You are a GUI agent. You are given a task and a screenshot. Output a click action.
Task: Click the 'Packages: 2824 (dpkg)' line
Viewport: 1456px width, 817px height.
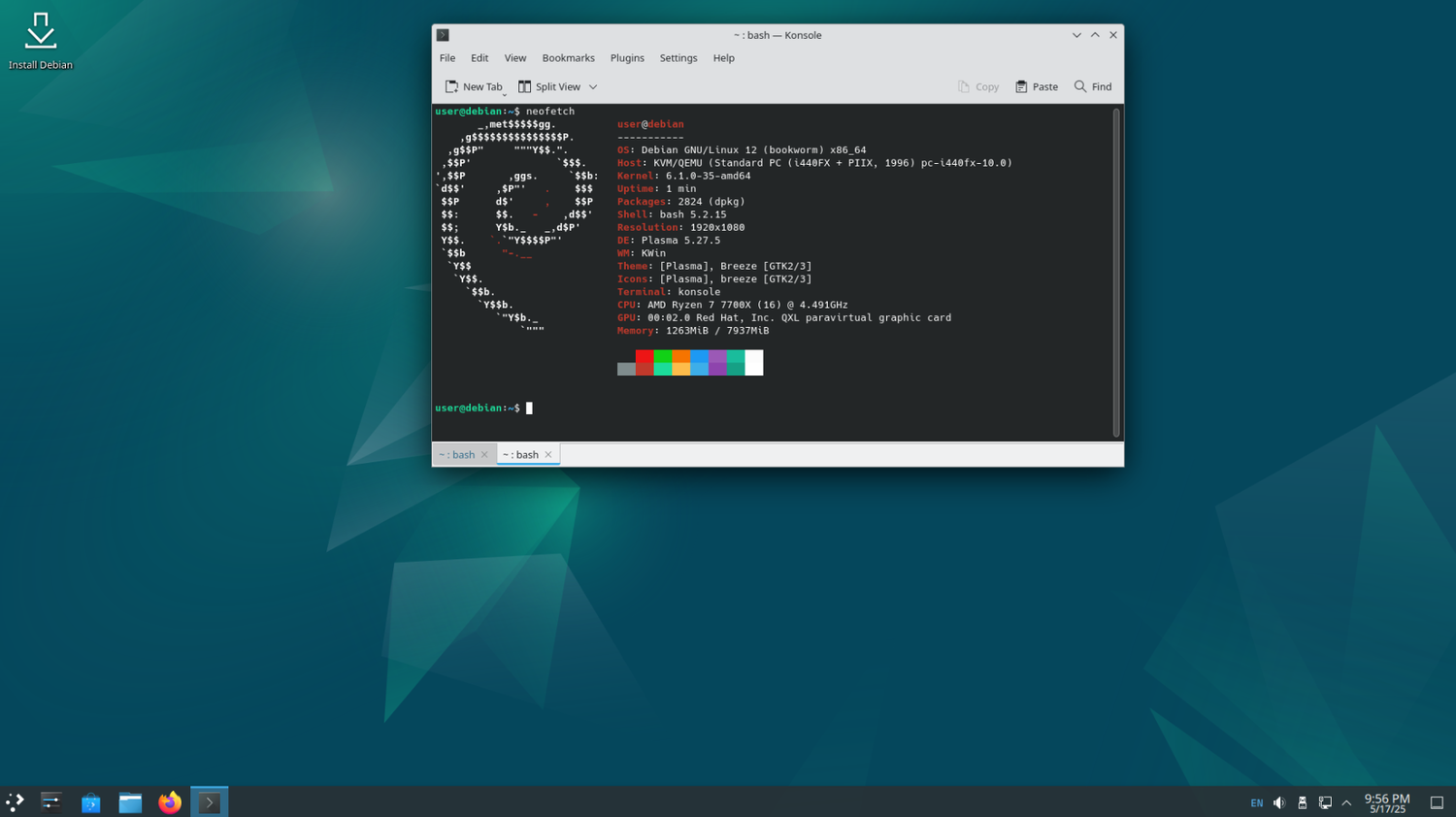click(x=681, y=202)
